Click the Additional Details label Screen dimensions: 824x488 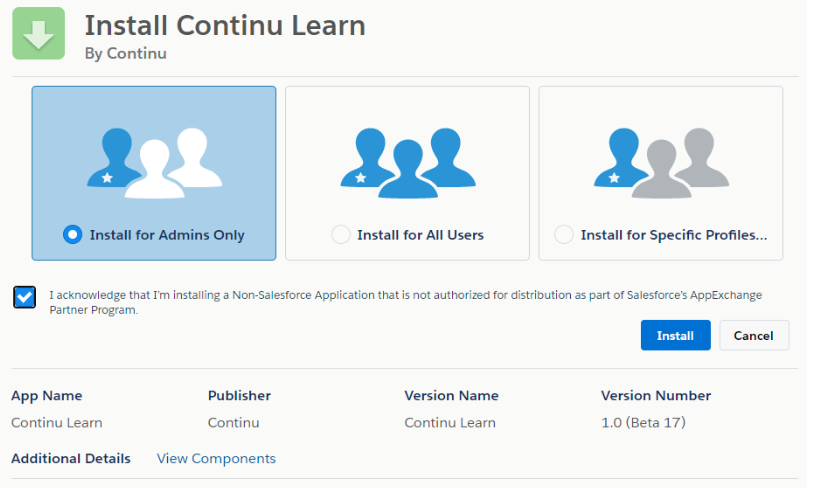71,459
